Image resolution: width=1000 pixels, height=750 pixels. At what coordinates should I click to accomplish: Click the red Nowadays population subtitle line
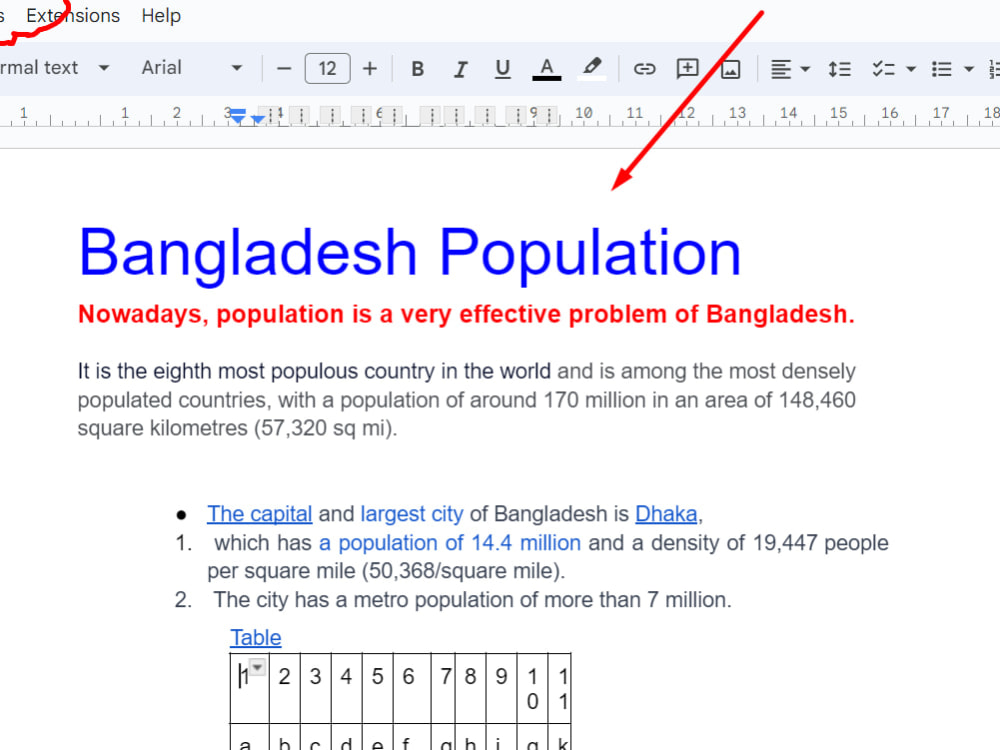click(466, 314)
